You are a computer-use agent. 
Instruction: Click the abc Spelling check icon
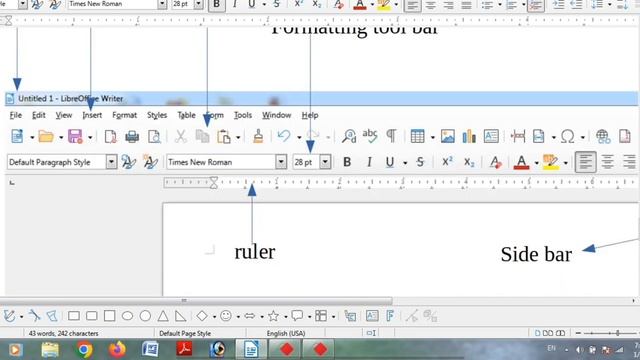(x=370, y=136)
